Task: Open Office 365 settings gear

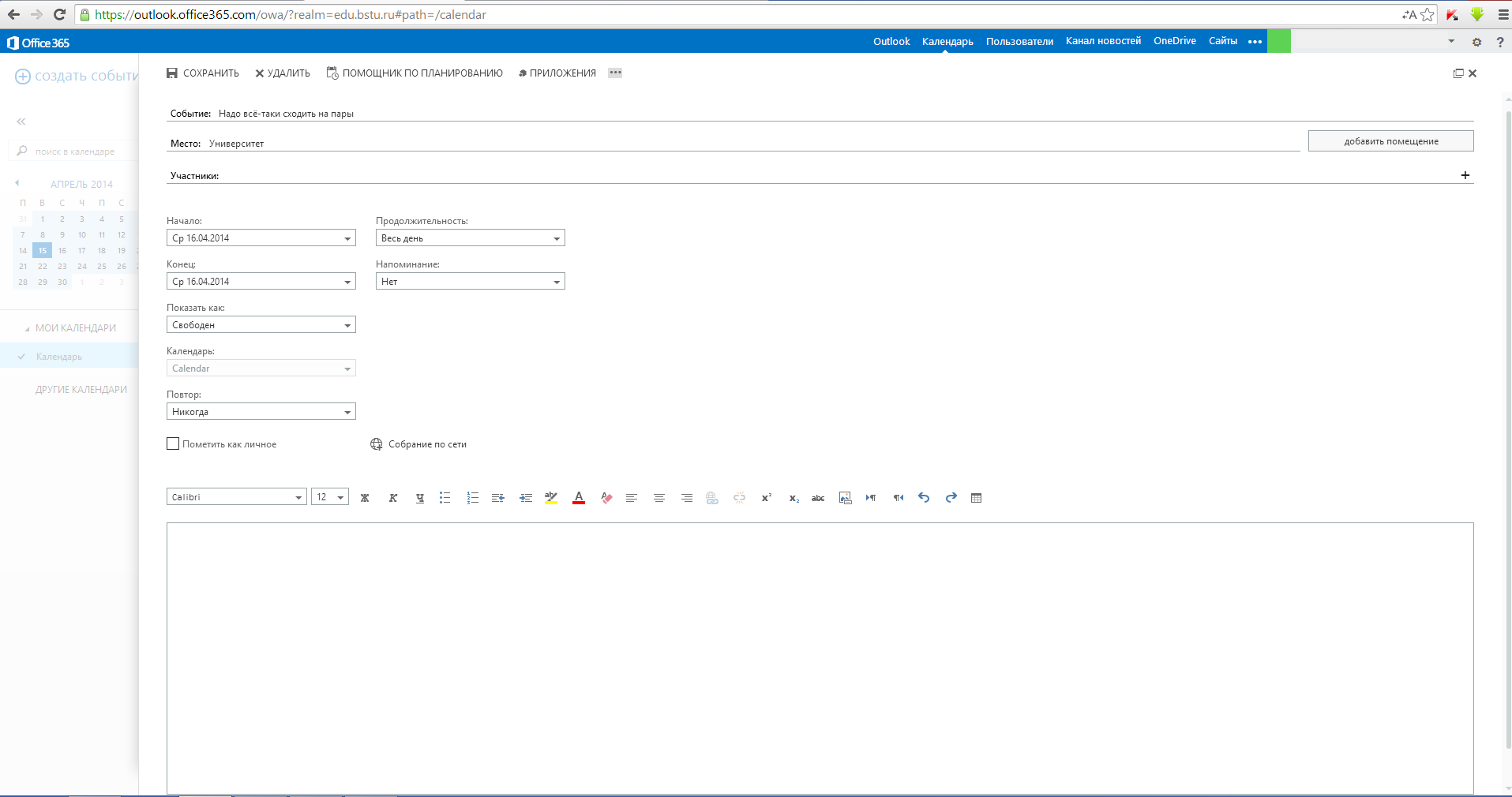Action: click(1476, 42)
